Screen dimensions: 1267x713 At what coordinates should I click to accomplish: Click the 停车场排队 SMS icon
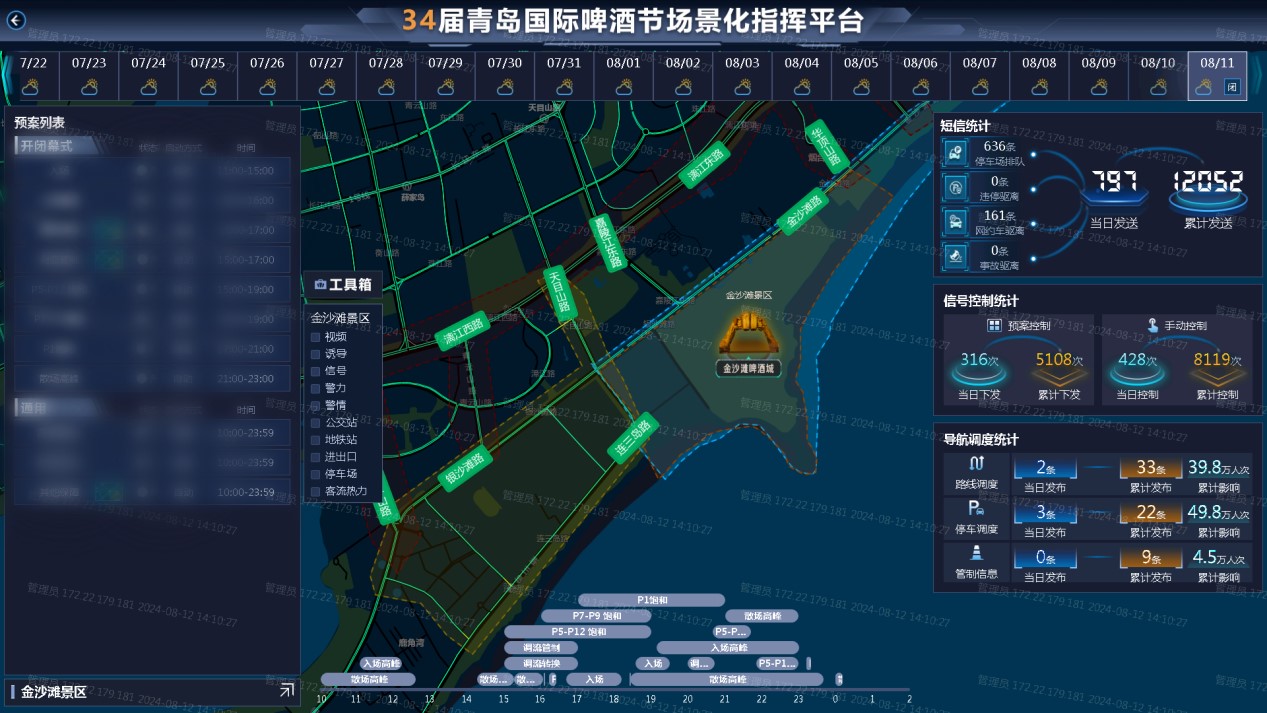coord(956,152)
